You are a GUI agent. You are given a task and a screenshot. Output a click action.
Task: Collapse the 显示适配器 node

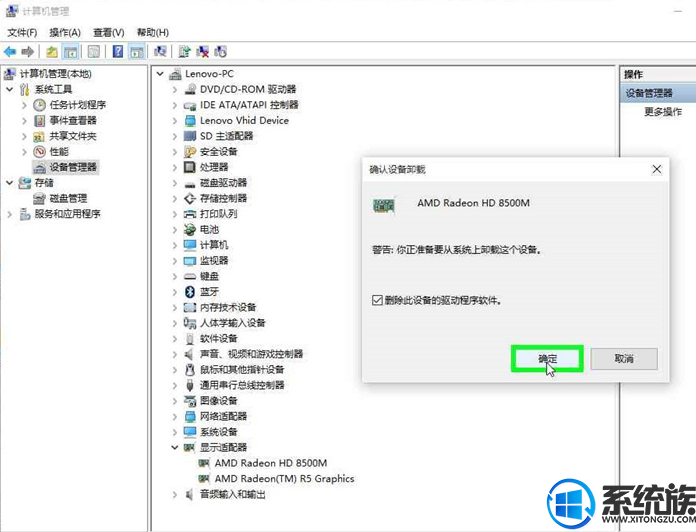[x=175, y=447]
